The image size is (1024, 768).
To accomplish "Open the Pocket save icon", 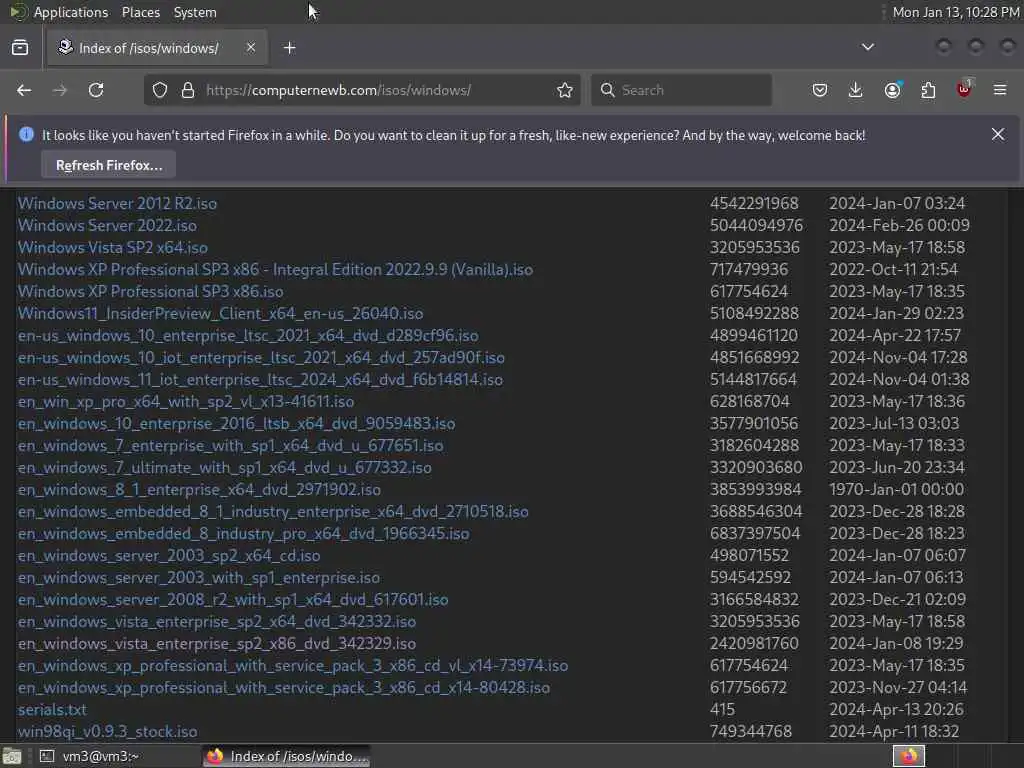I will pyautogui.click(x=820, y=90).
